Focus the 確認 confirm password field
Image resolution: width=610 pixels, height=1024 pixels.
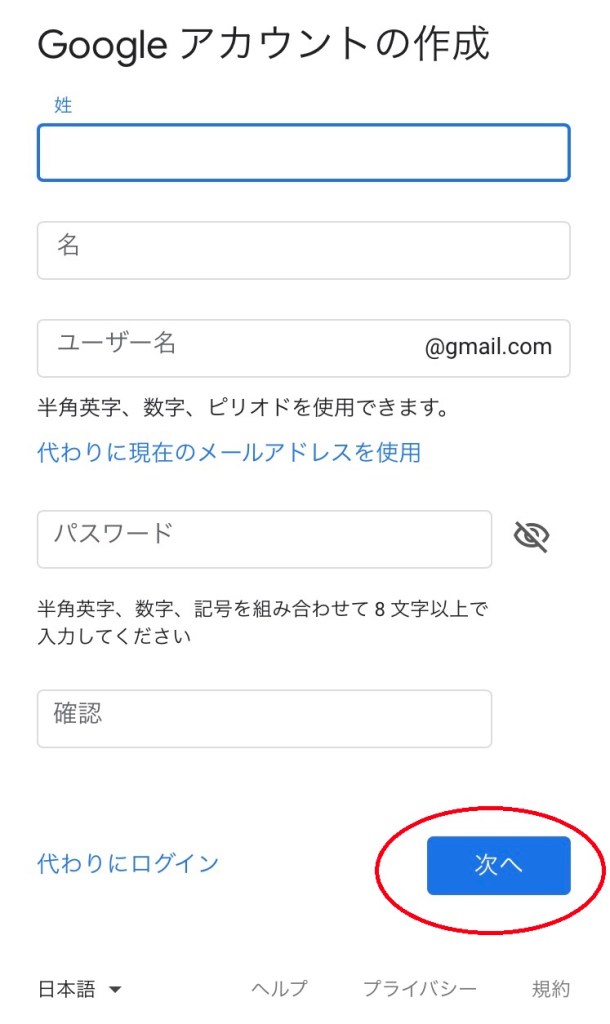pyautogui.click(x=264, y=718)
